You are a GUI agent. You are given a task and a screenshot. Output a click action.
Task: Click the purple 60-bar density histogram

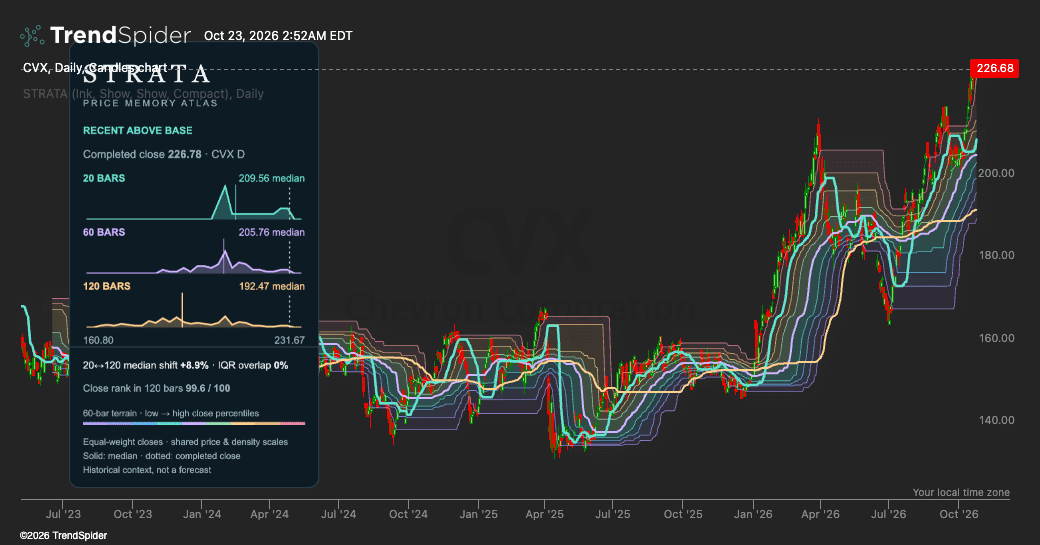click(194, 257)
